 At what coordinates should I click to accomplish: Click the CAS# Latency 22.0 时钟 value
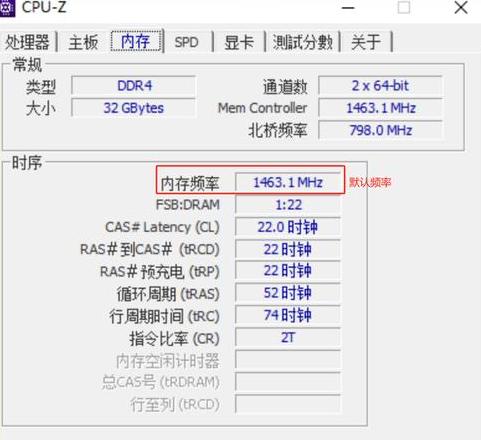288,227
